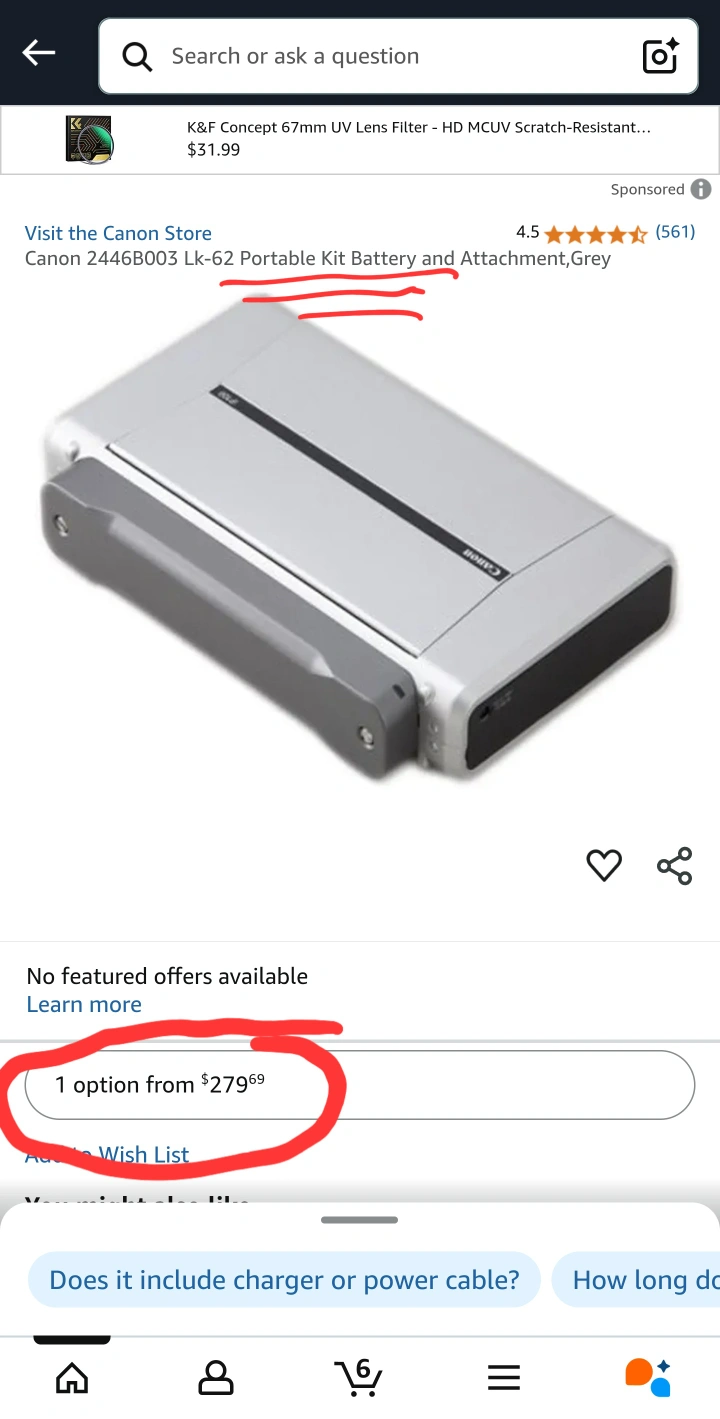The width and height of the screenshot is (720, 1419).
Task: Share this Canon product
Action: pos(675,865)
